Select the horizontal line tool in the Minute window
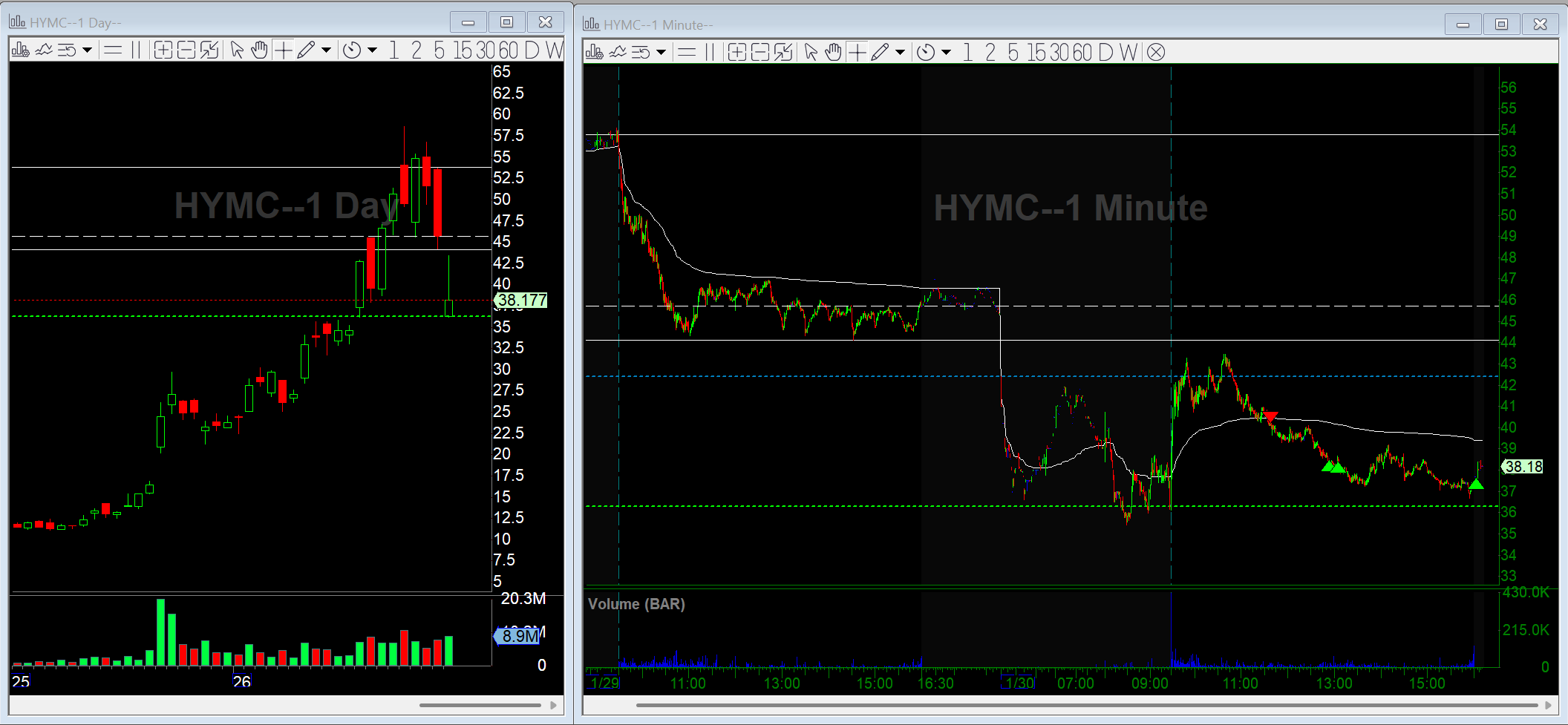 [687, 52]
